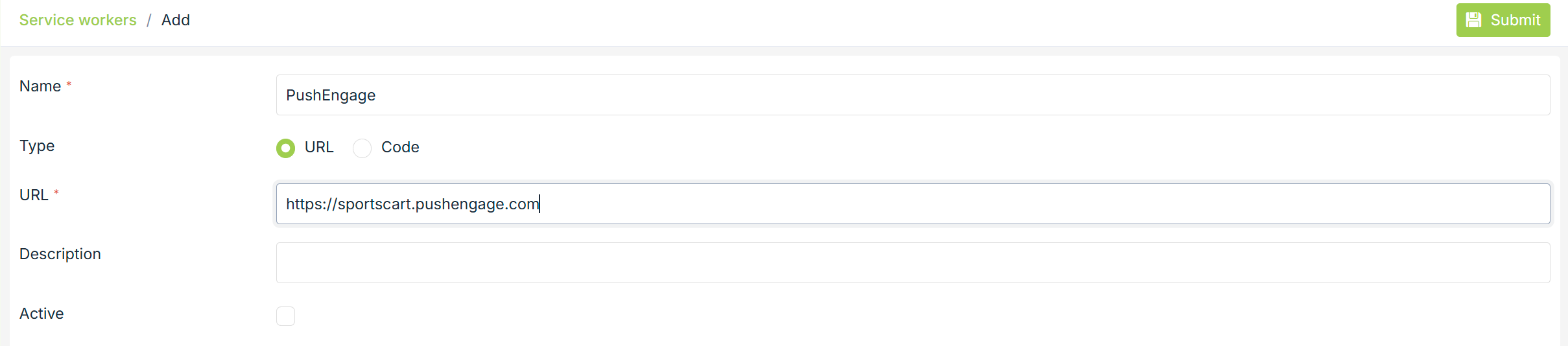Click the Description field label
This screenshot has width=1568, height=346.
[60, 254]
